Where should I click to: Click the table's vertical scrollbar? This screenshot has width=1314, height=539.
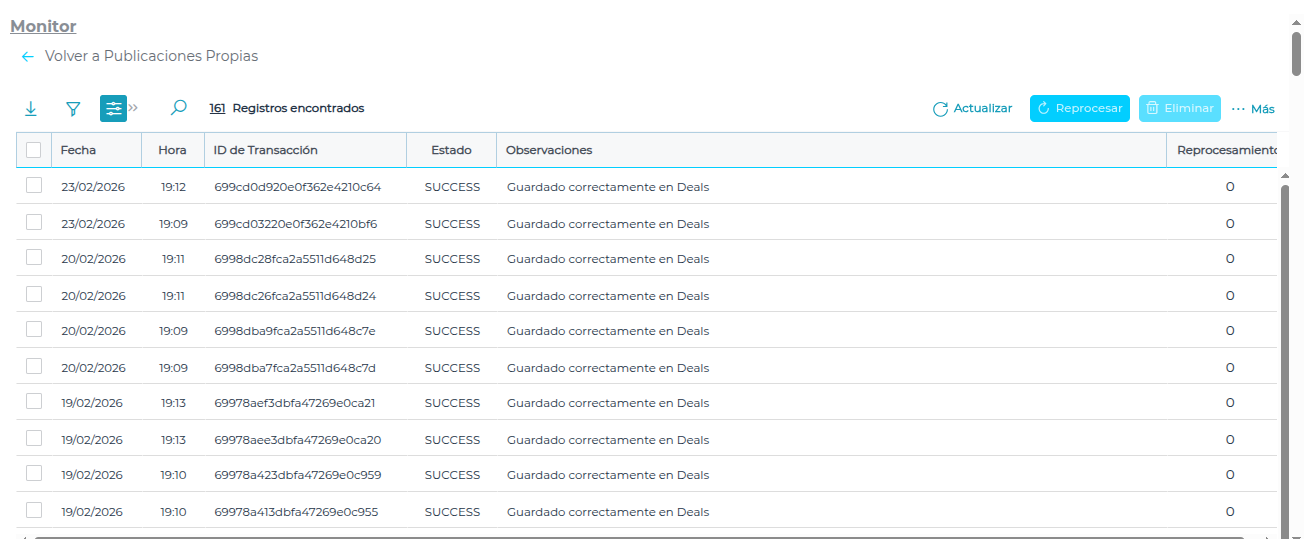pyautogui.click(x=1285, y=350)
